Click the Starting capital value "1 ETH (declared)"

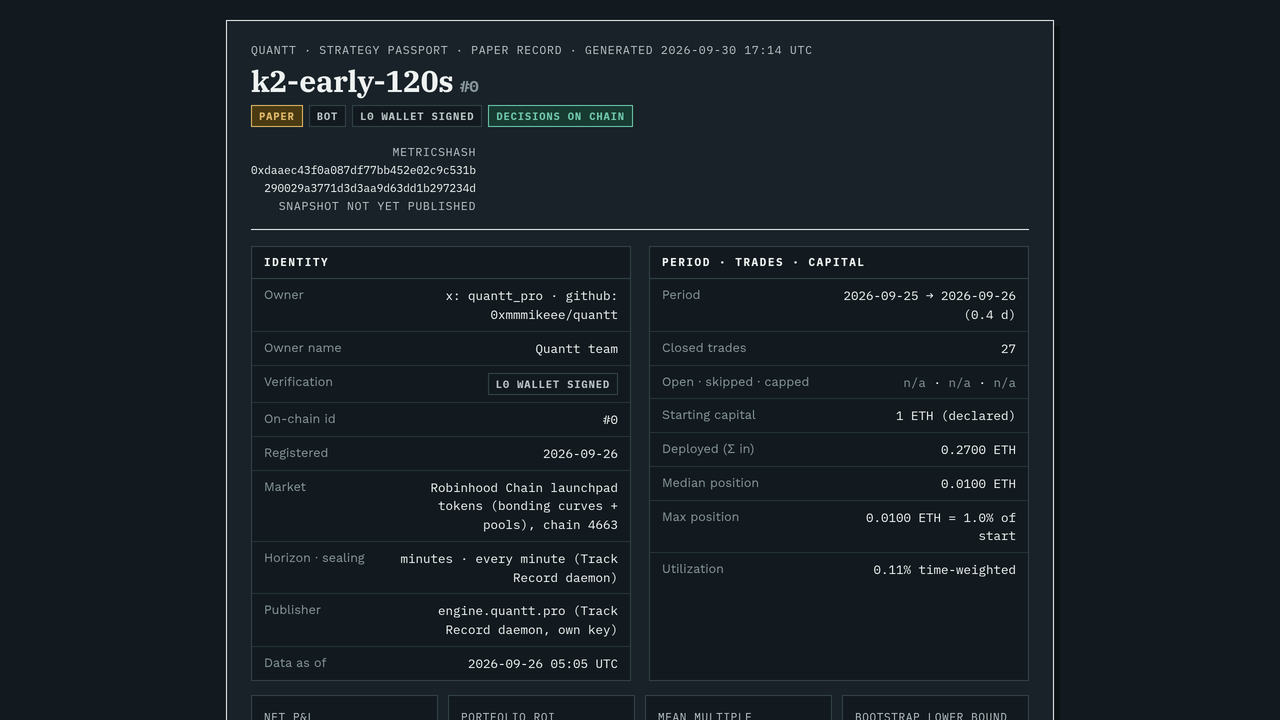pos(956,416)
